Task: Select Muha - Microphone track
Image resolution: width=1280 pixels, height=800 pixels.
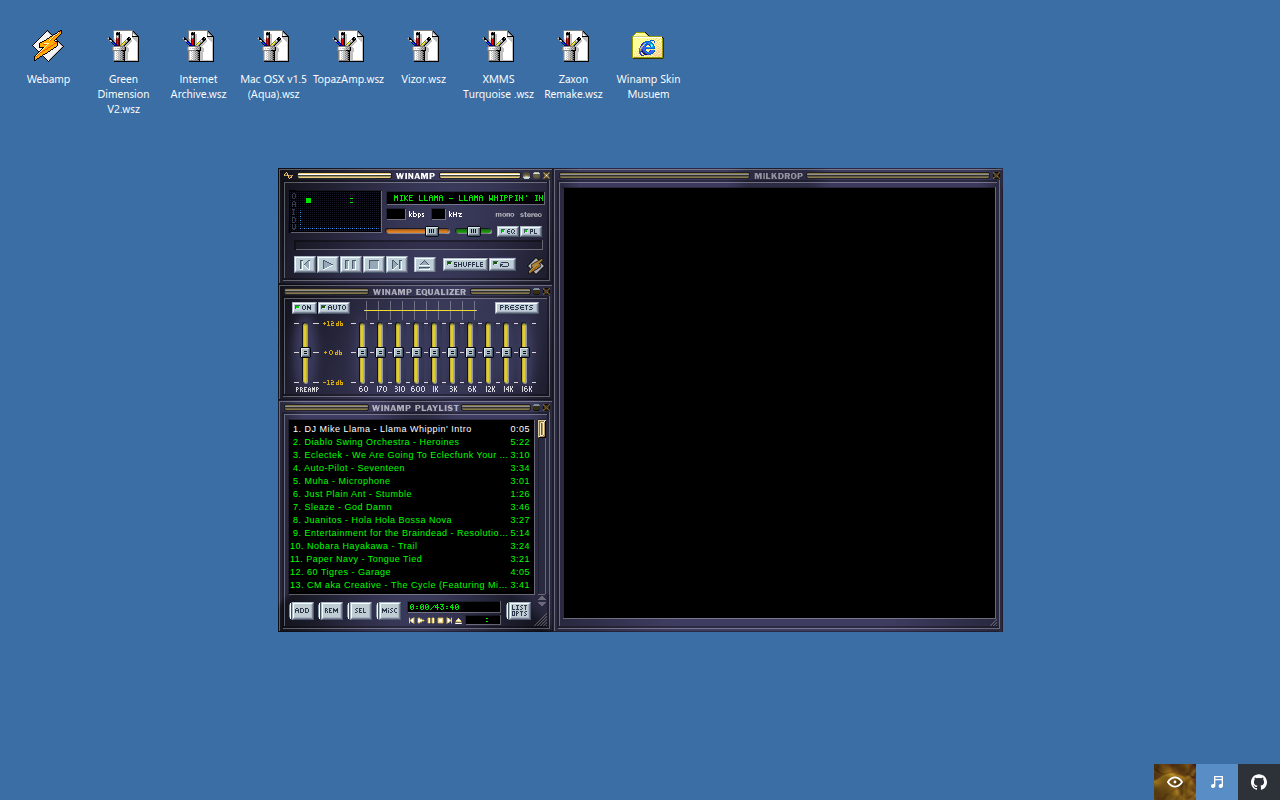Action: [x=411, y=481]
